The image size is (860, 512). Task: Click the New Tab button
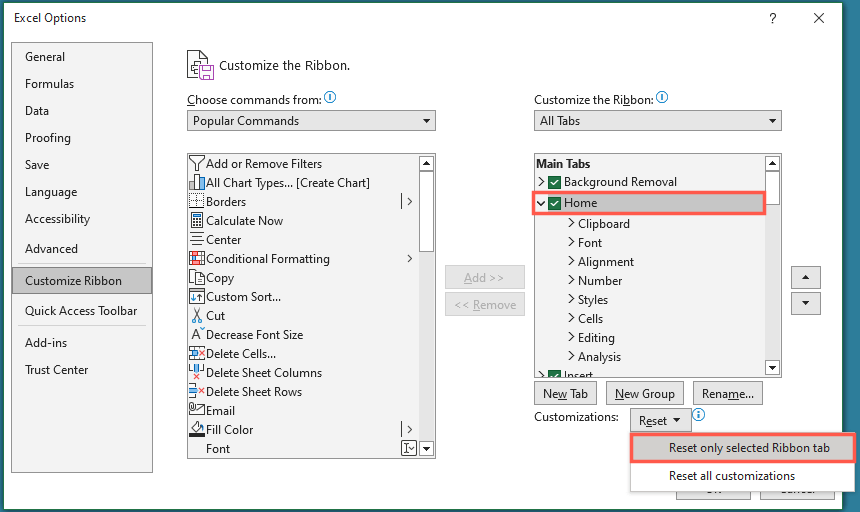click(565, 394)
